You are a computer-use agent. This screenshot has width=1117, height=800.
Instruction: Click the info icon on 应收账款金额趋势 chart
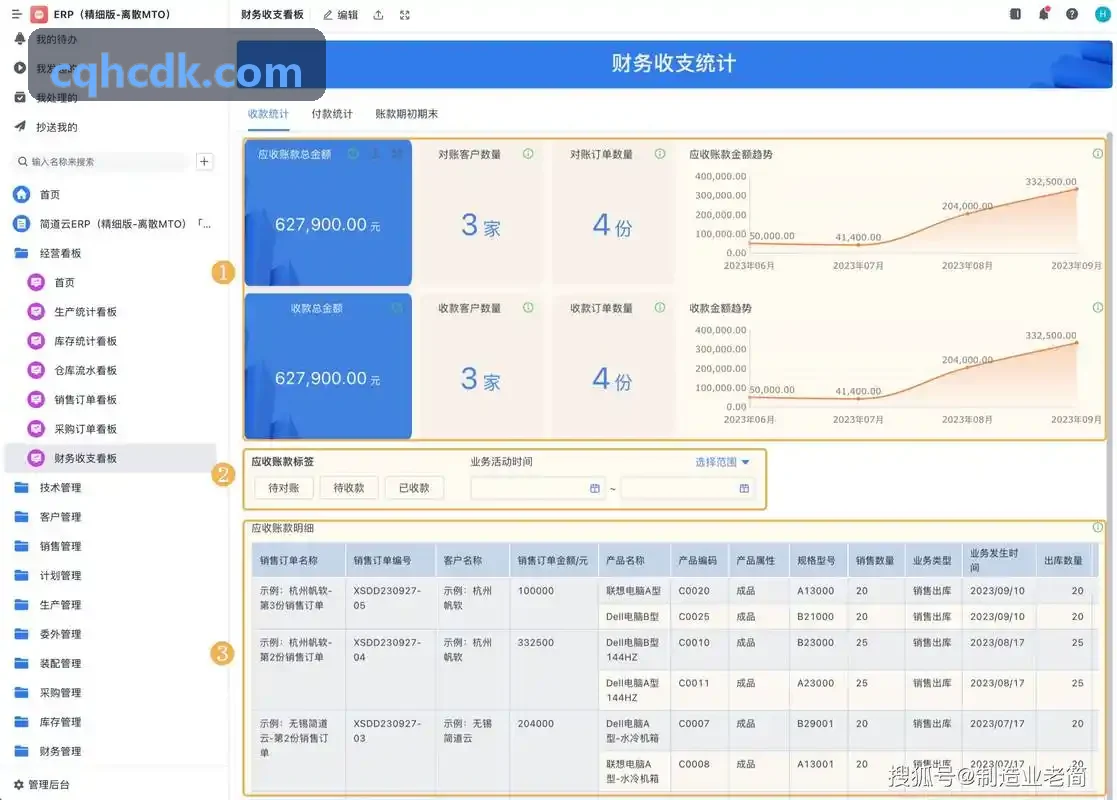(1098, 154)
